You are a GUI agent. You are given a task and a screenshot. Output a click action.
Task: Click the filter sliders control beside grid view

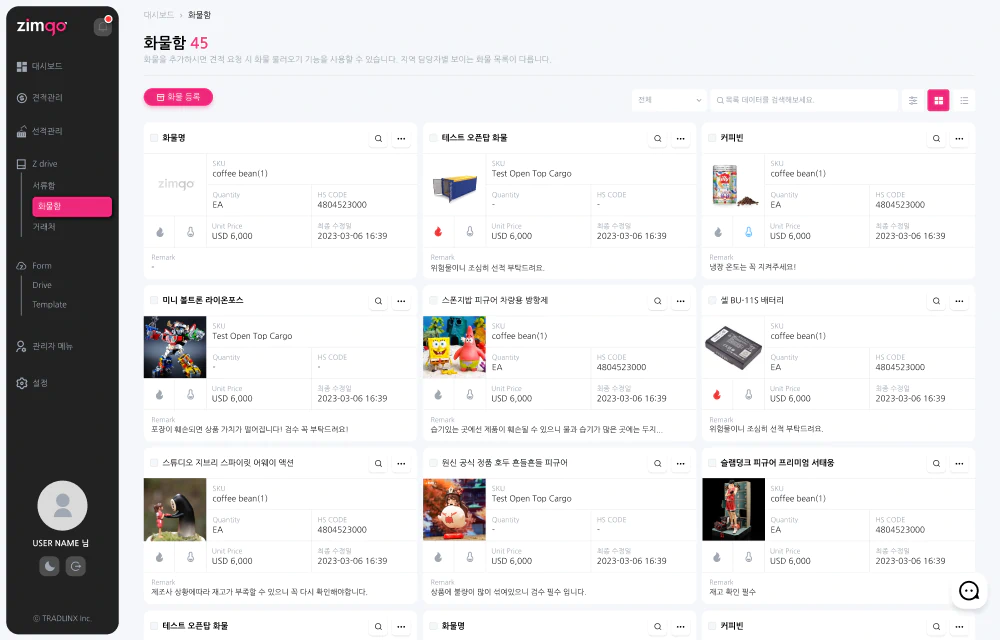click(x=913, y=100)
